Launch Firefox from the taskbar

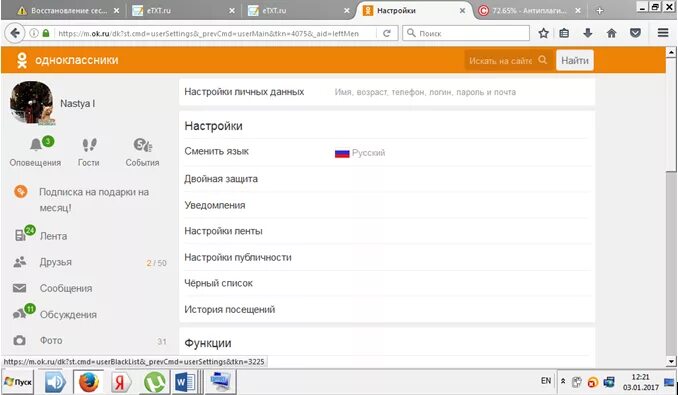(89, 382)
